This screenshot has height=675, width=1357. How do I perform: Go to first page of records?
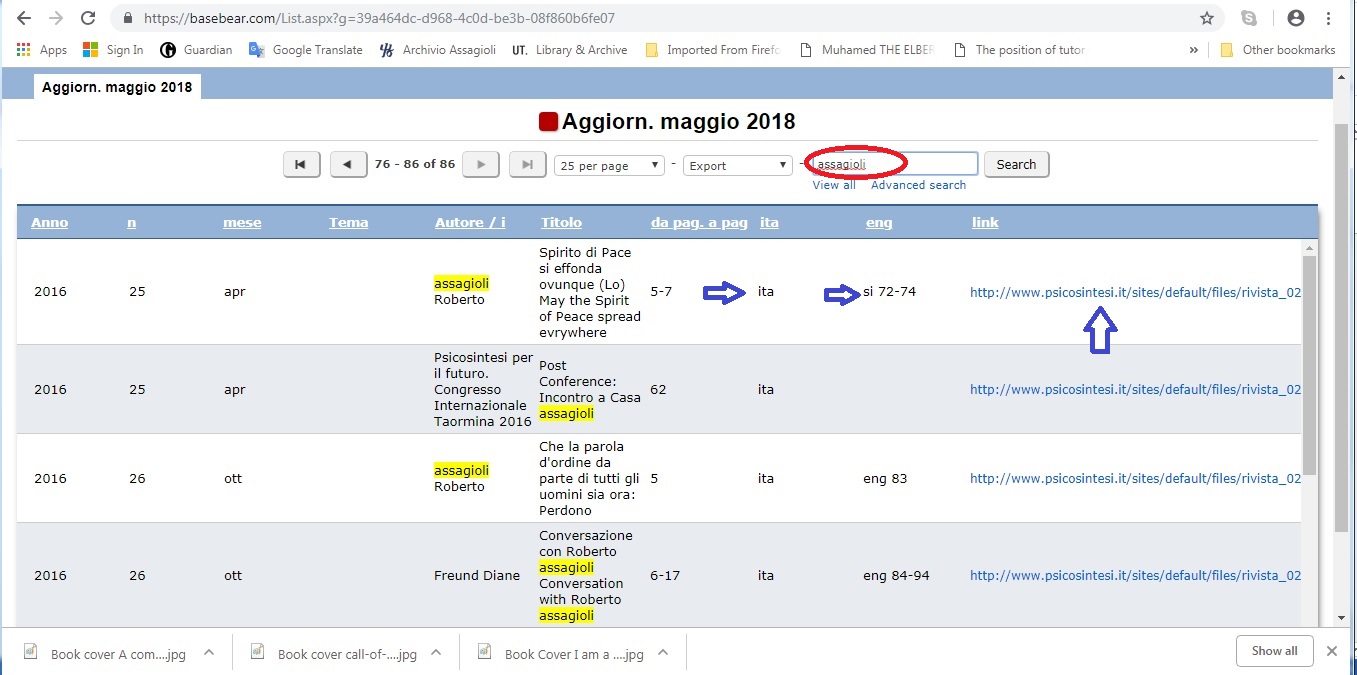301,165
